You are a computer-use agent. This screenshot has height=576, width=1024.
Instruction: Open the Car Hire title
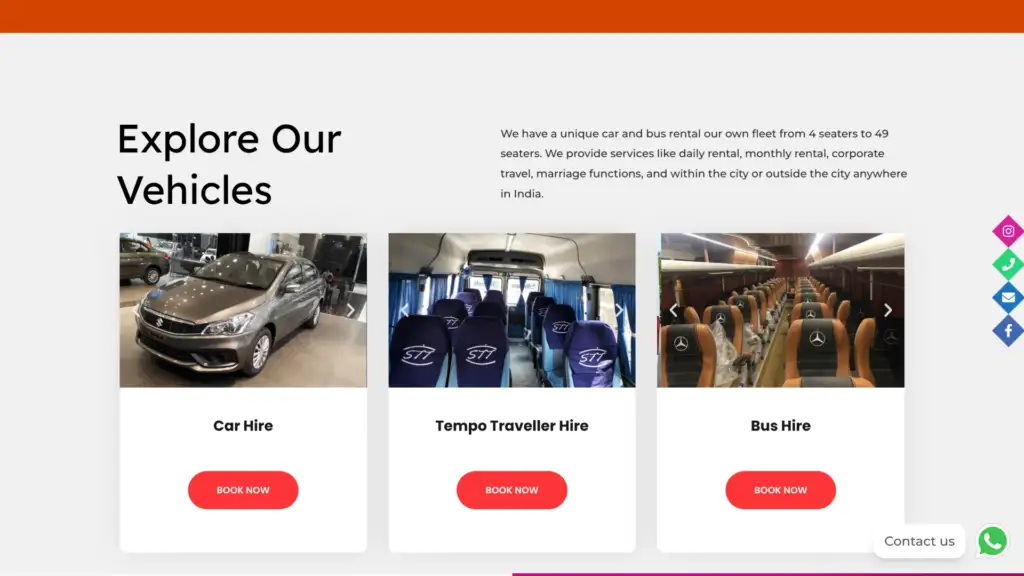[x=243, y=426]
